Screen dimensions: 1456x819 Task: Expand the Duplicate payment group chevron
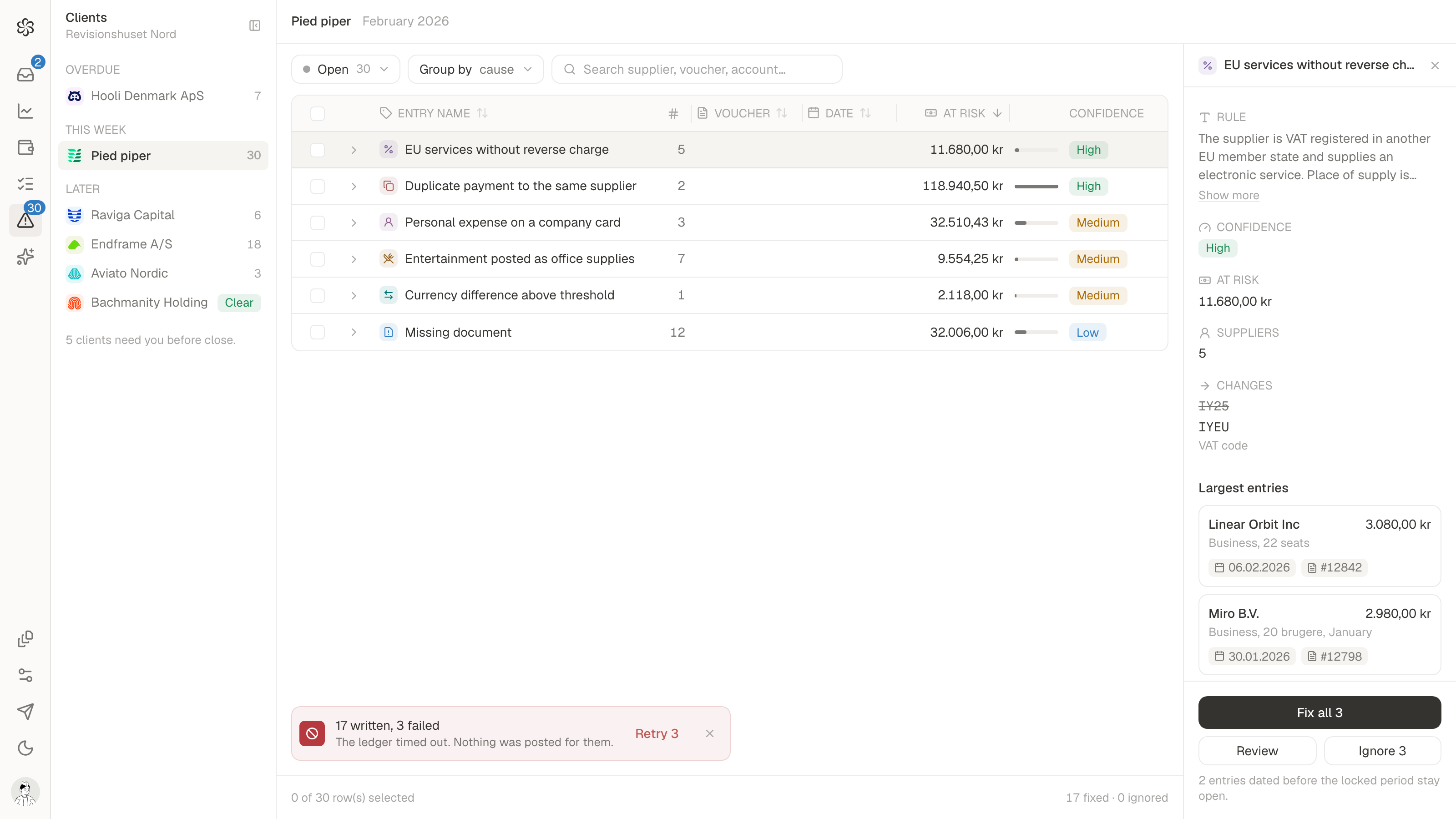coord(354,187)
